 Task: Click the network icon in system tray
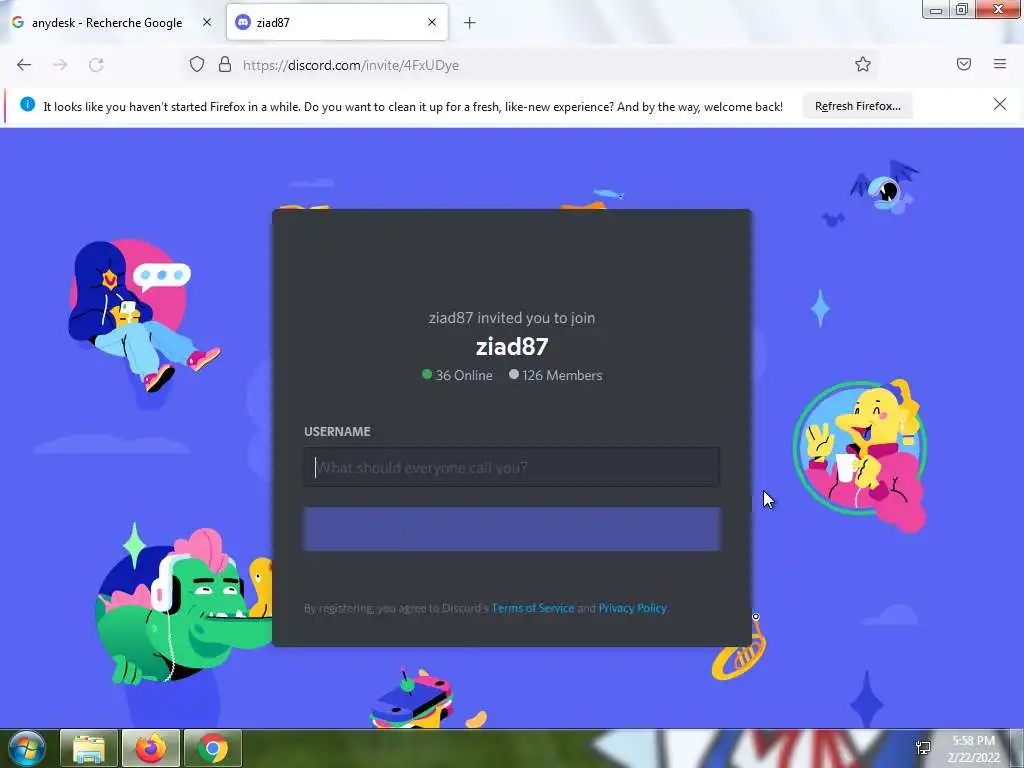point(923,748)
